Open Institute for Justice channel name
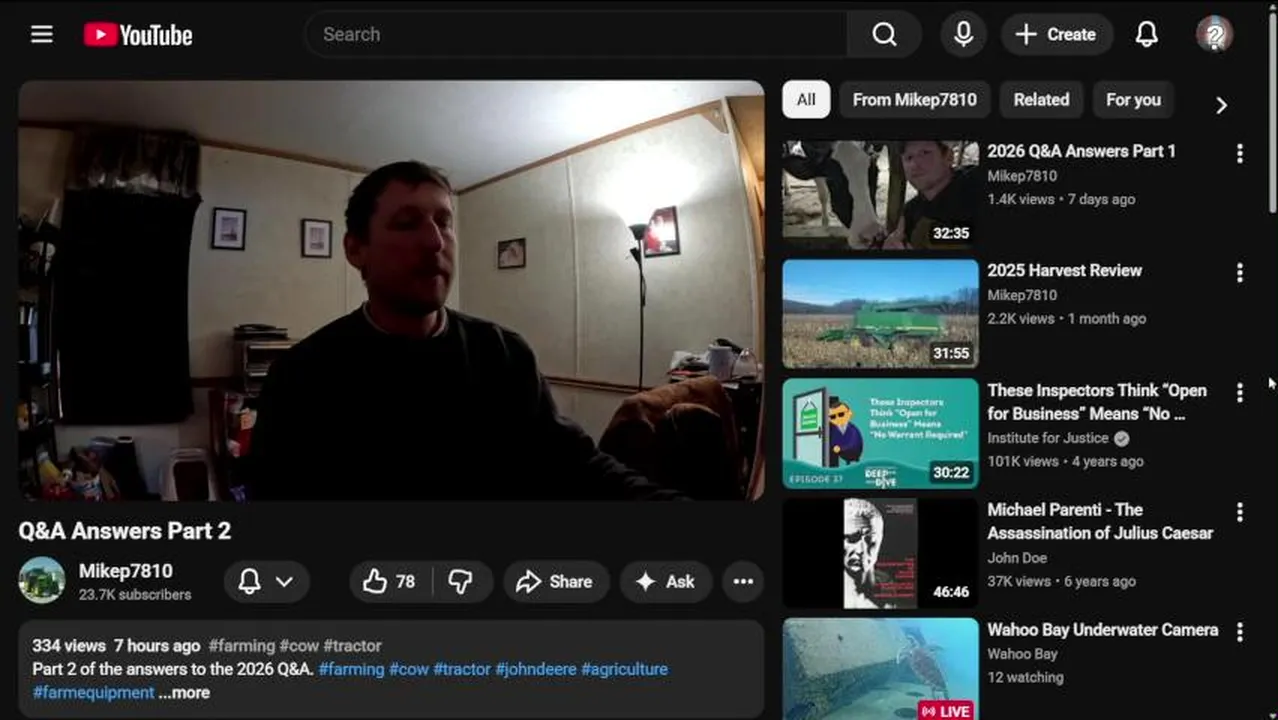 pos(1047,438)
